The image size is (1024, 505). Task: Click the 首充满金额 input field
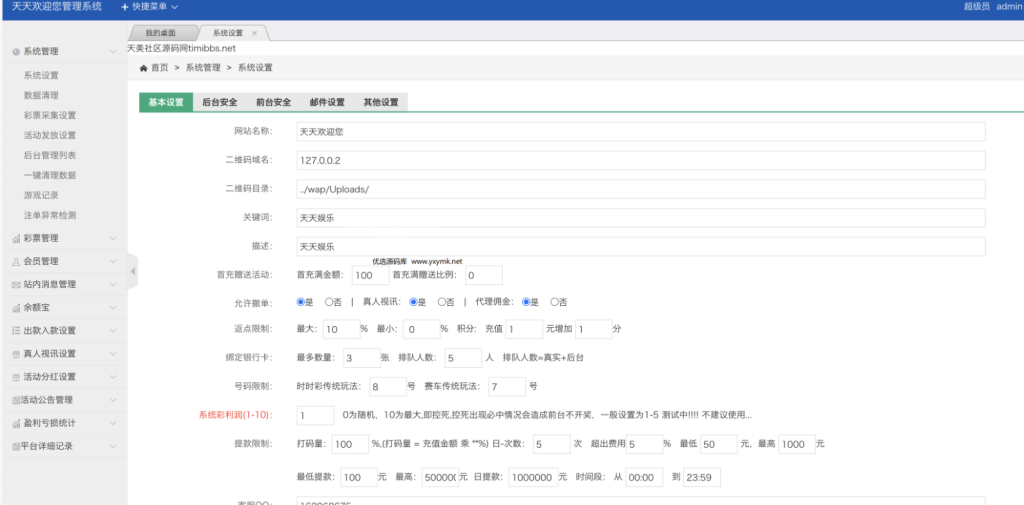[370, 276]
